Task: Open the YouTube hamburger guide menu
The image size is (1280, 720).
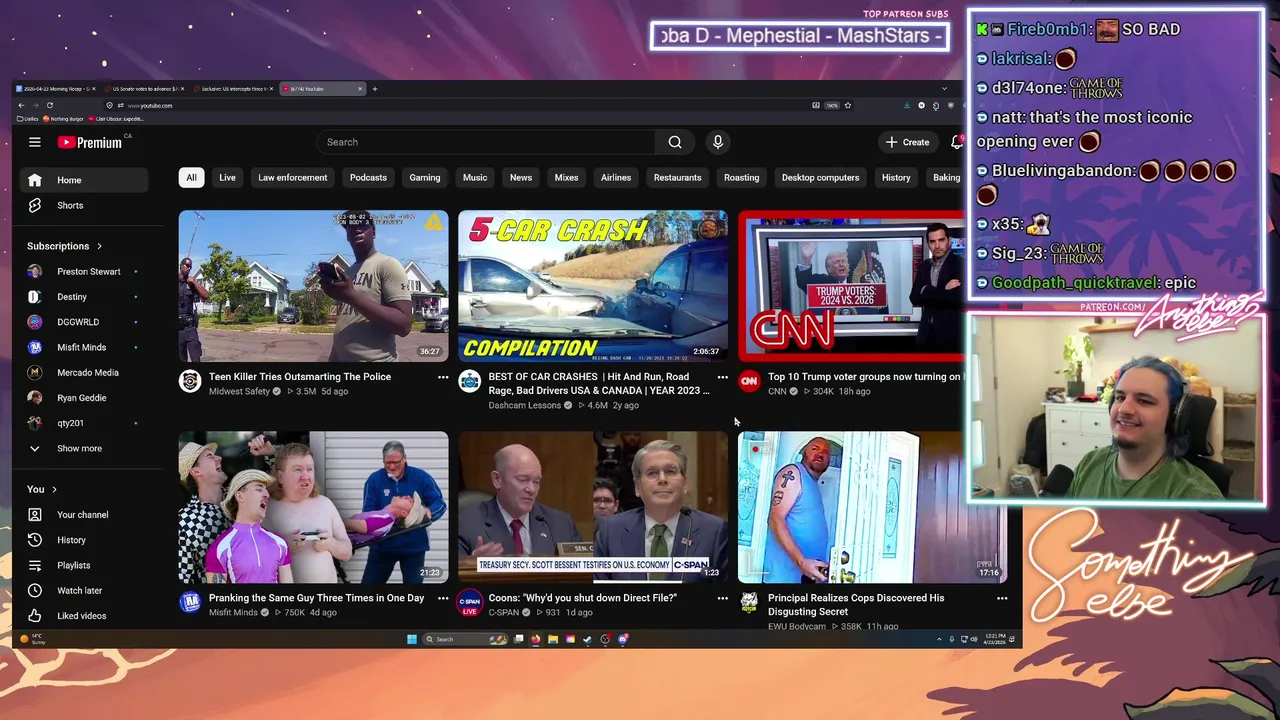Action: coord(34,142)
